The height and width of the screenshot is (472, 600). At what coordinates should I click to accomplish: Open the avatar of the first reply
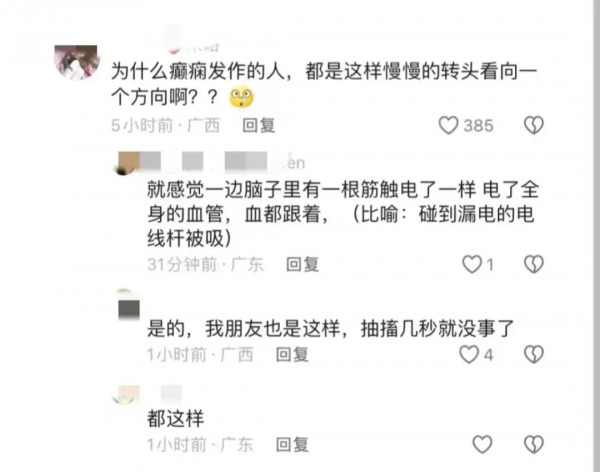click(x=129, y=162)
